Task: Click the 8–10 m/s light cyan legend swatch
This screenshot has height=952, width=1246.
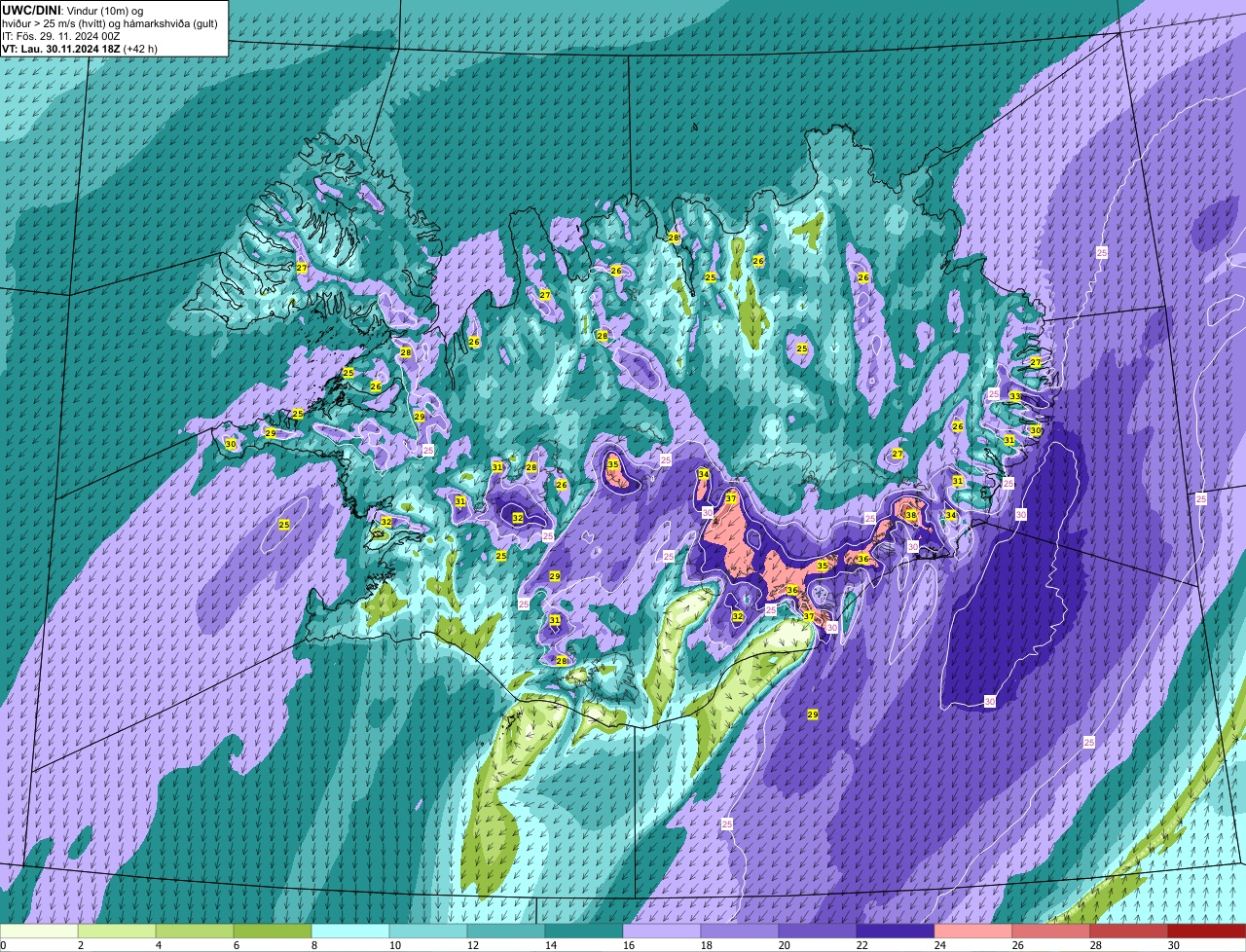Action: (350, 932)
